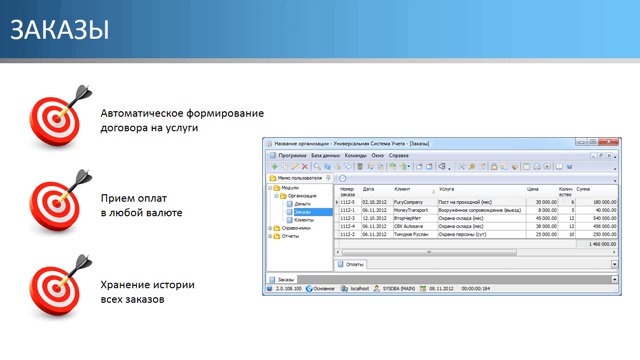Select Клиенты in the tree

[304, 220]
